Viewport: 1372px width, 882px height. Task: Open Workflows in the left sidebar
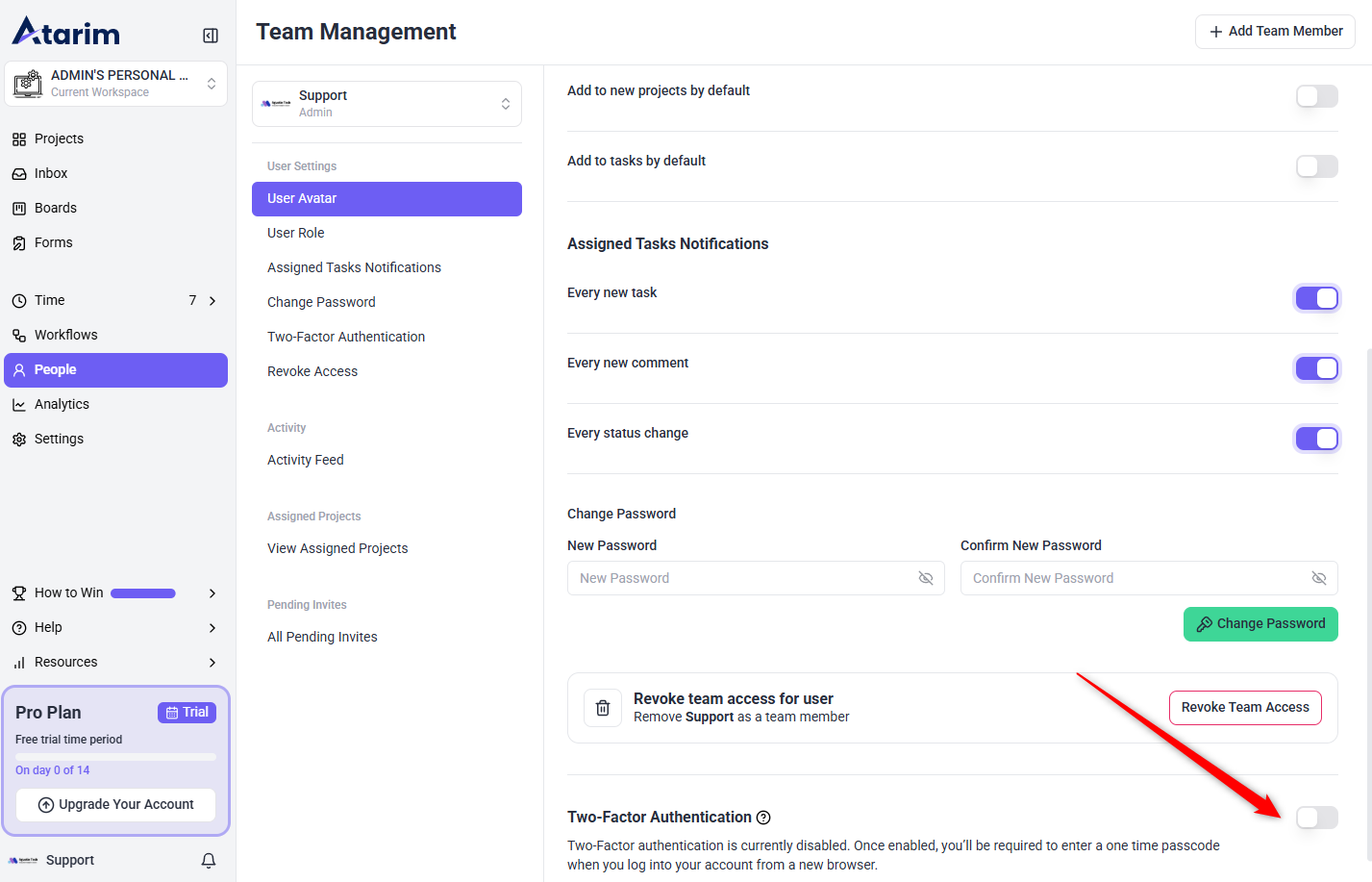(x=65, y=335)
